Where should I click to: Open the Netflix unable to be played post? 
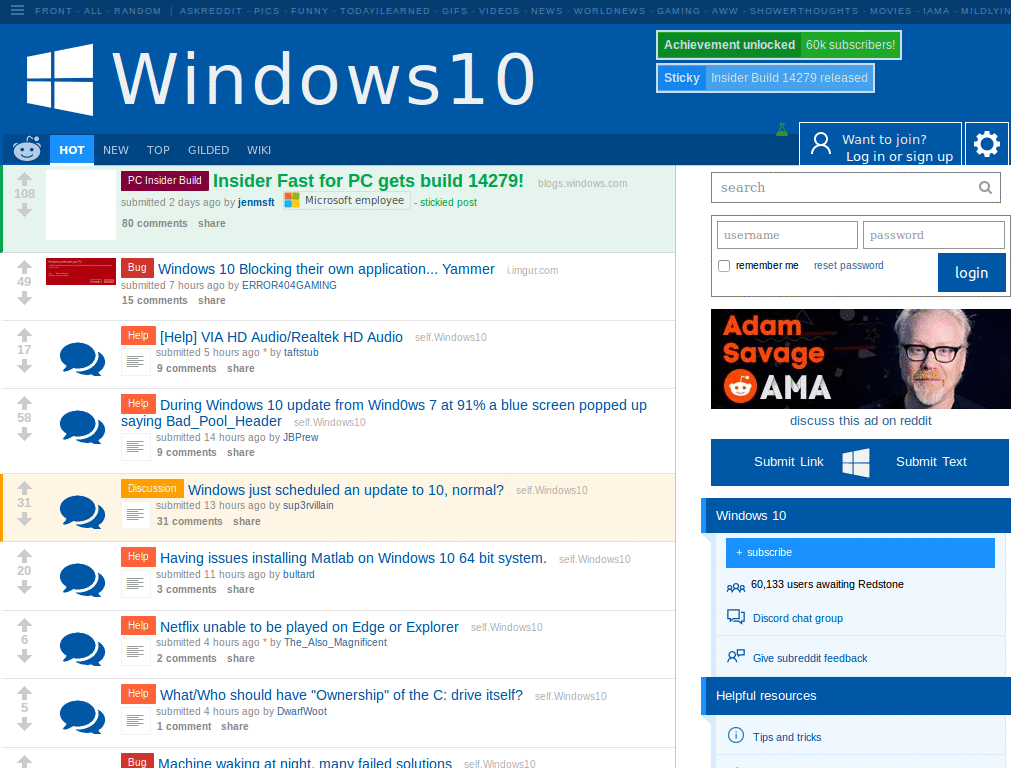[x=309, y=627]
